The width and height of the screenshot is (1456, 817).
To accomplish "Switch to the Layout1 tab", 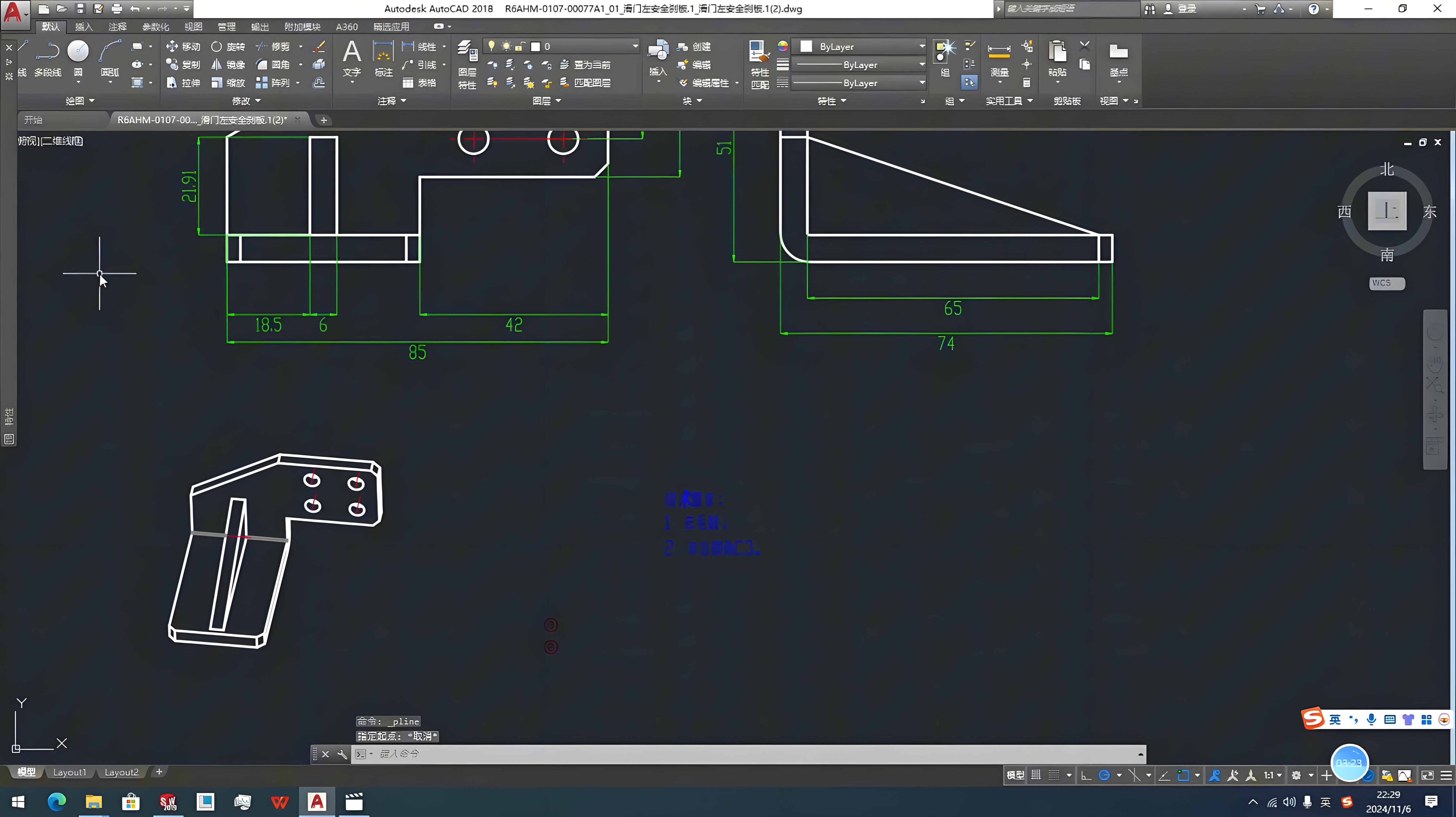I will pyautogui.click(x=69, y=772).
